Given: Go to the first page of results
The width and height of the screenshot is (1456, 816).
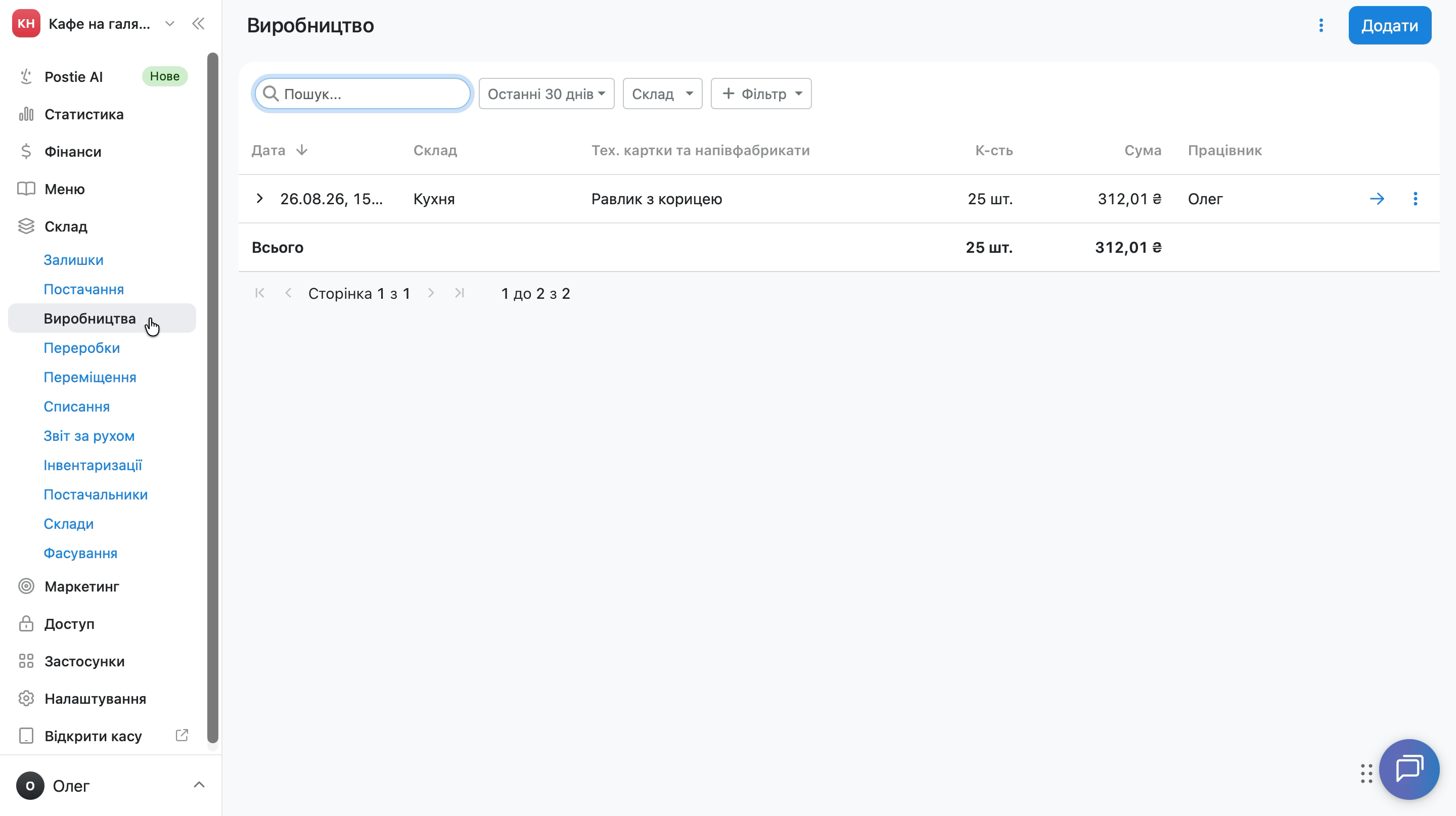Looking at the screenshot, I should [259, 293].
